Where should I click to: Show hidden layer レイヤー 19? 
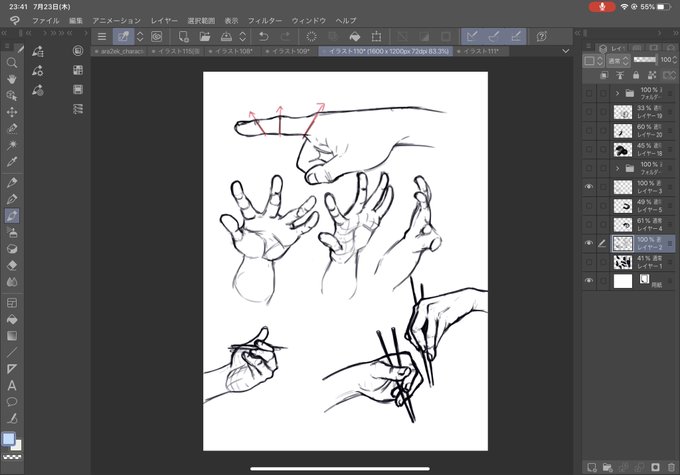[x=588, y=112]
